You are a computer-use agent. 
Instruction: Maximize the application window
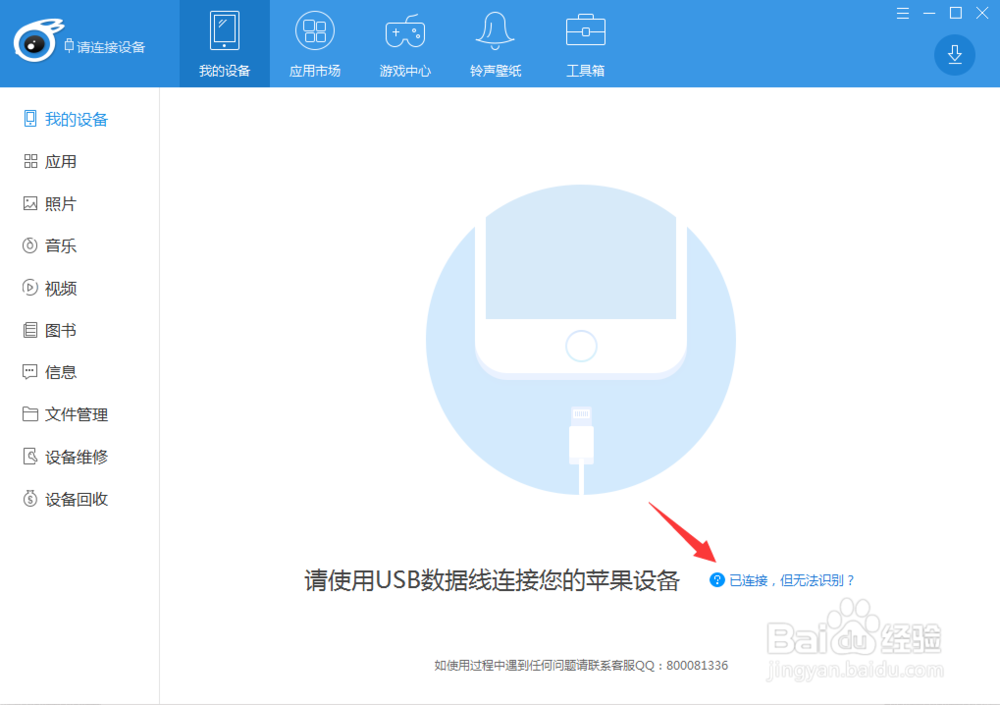point(955,13)
